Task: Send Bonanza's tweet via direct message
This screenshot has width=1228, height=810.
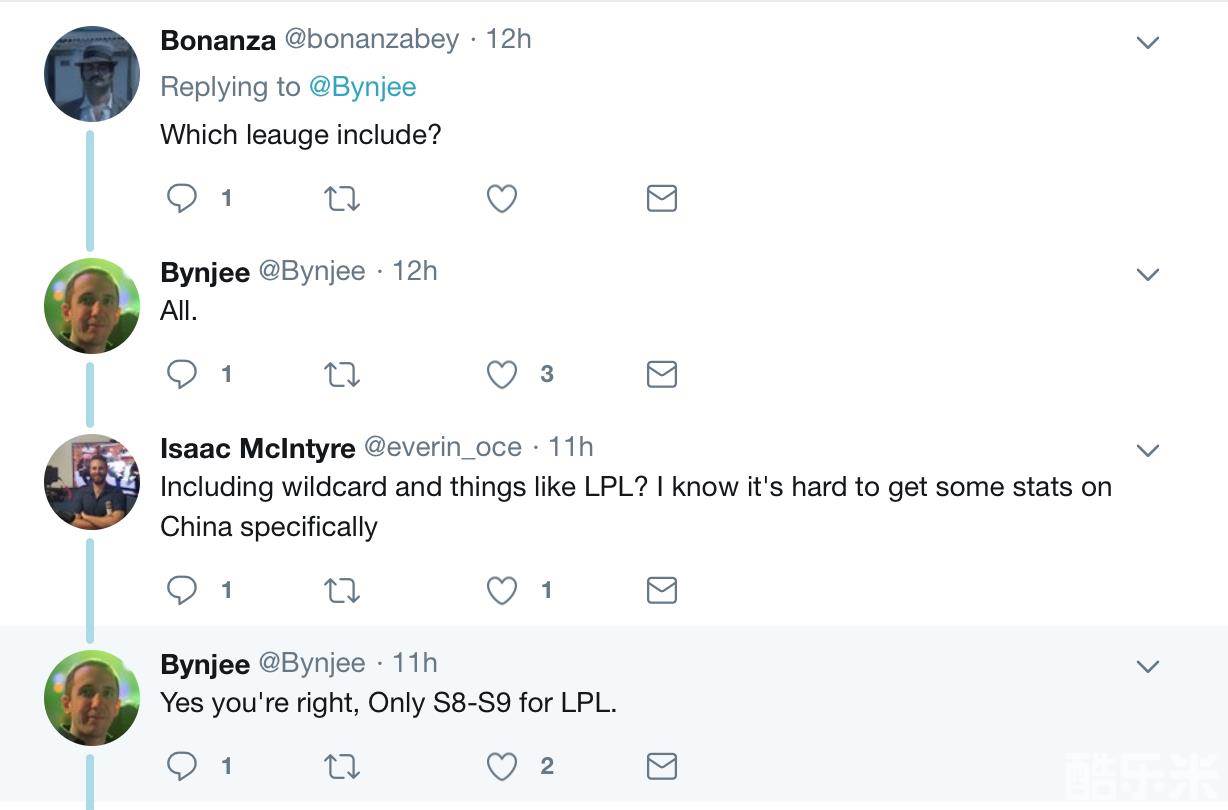Action: click(662, 198)
